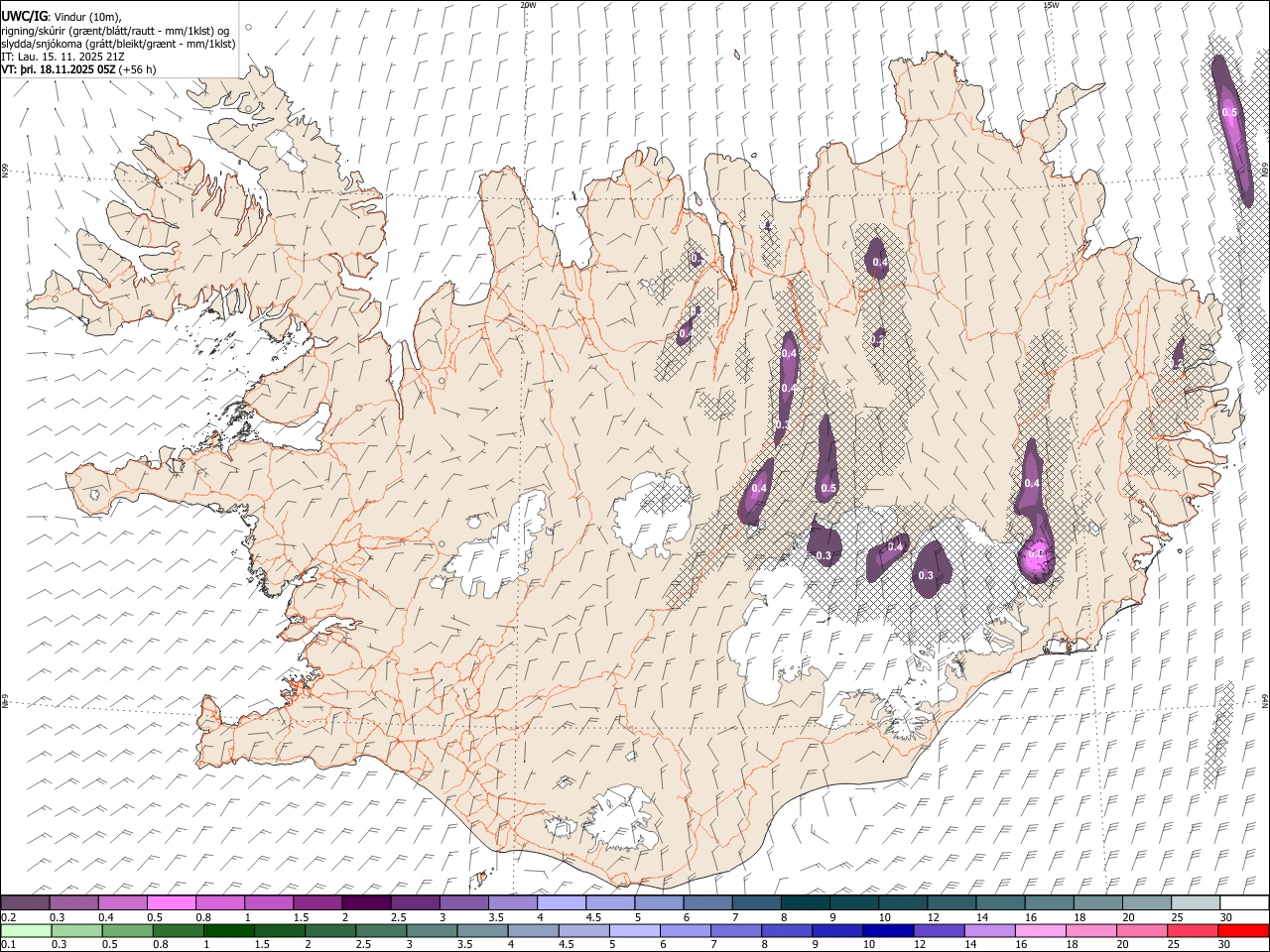Click the medium green 0.8 swatch, lower legend row
The height and width of the screenshot is (952, 1270).
pyautogui.click(x=179, y=930)
